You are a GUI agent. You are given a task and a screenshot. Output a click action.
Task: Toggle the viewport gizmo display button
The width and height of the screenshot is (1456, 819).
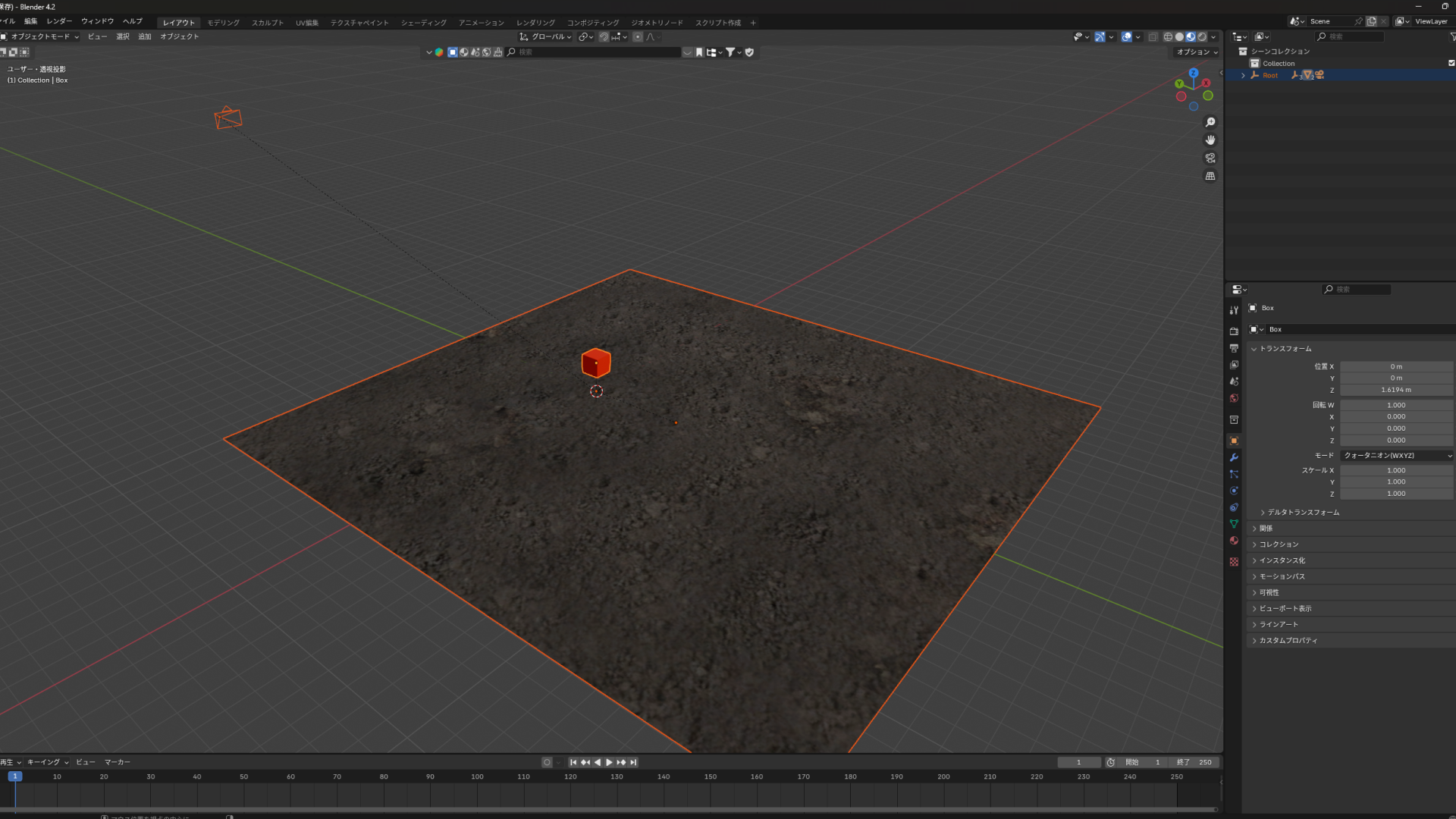1099,36
